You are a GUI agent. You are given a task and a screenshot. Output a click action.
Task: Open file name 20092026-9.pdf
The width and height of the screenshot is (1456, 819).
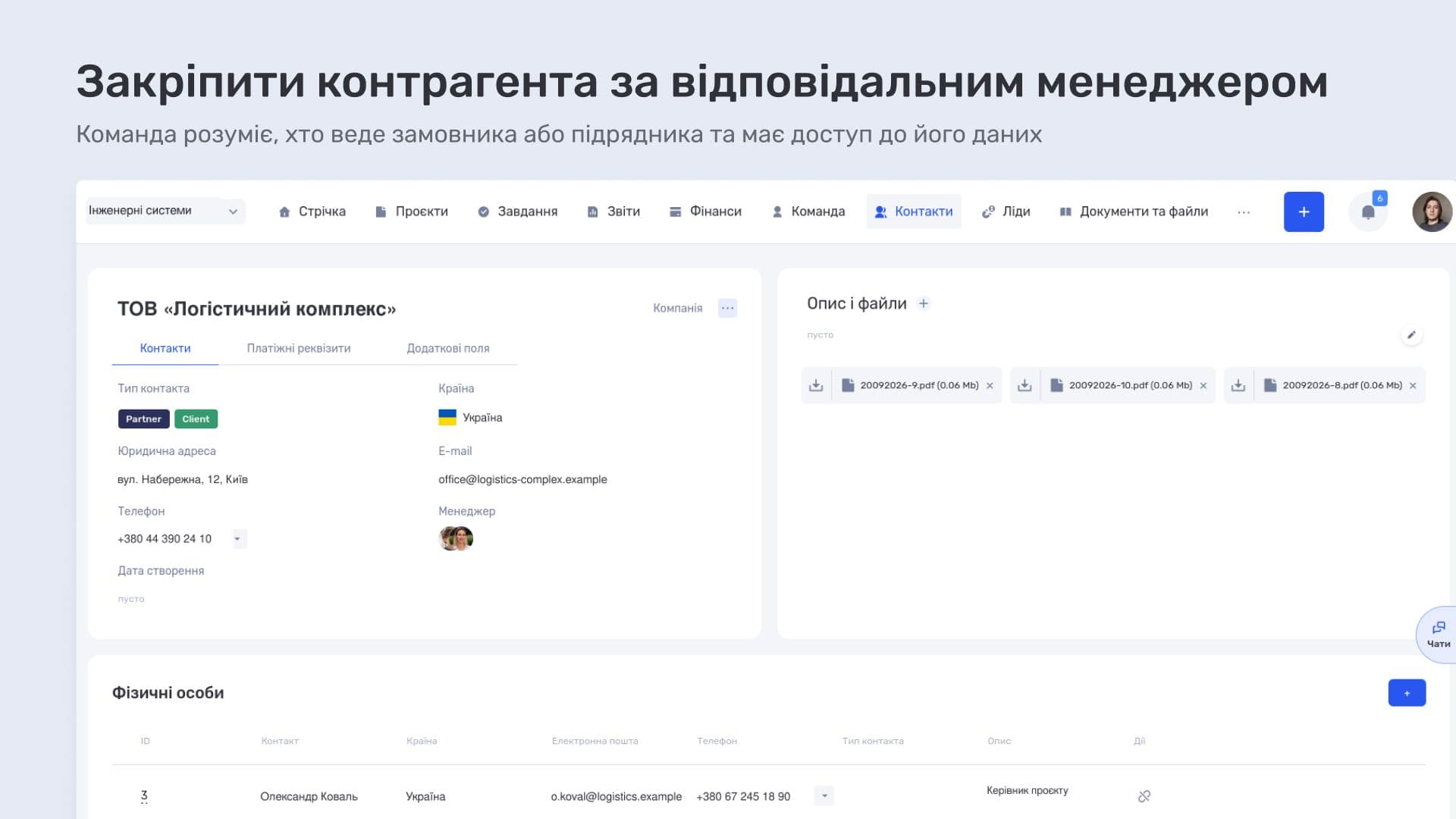click(x=919, y=385)
